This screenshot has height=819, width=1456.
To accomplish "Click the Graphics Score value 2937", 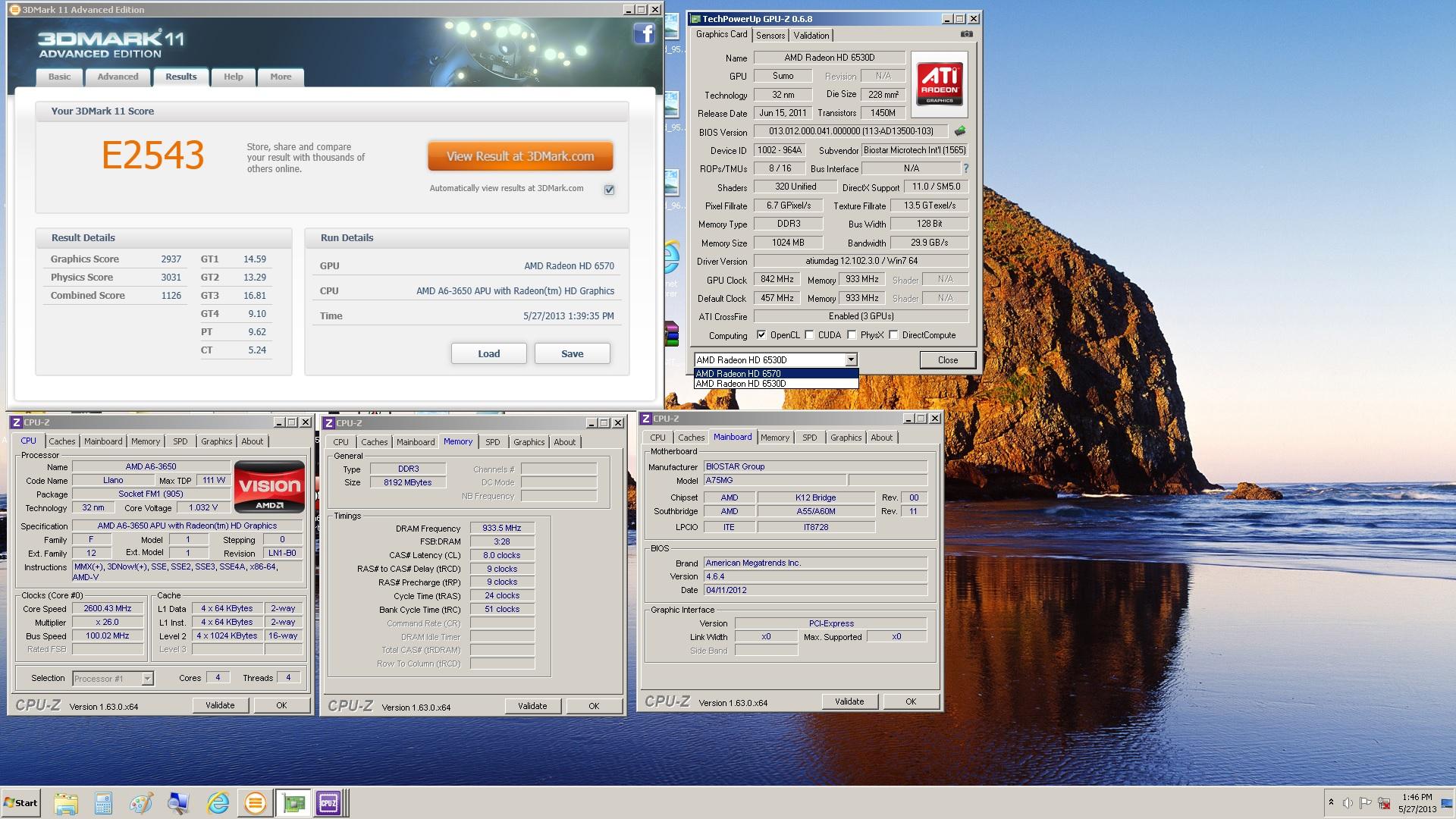I will coord(171,259).
